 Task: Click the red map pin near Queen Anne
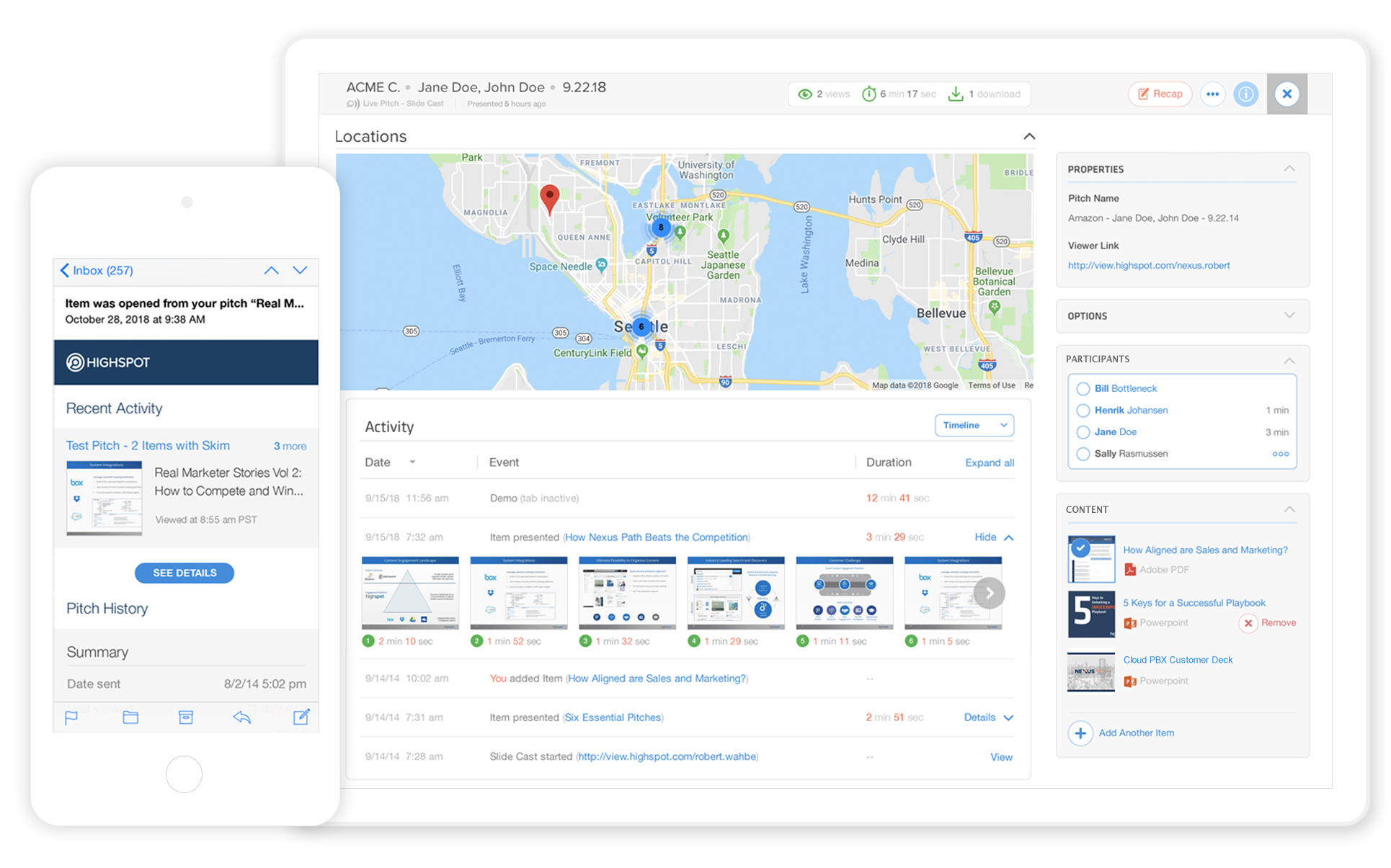pyautogui.click(x=549, y=199)
